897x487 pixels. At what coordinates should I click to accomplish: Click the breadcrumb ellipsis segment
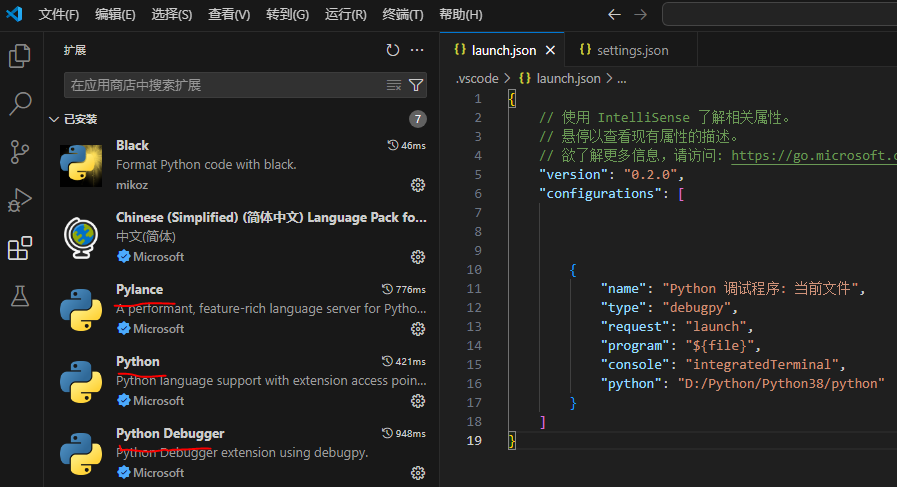point(622,79)
